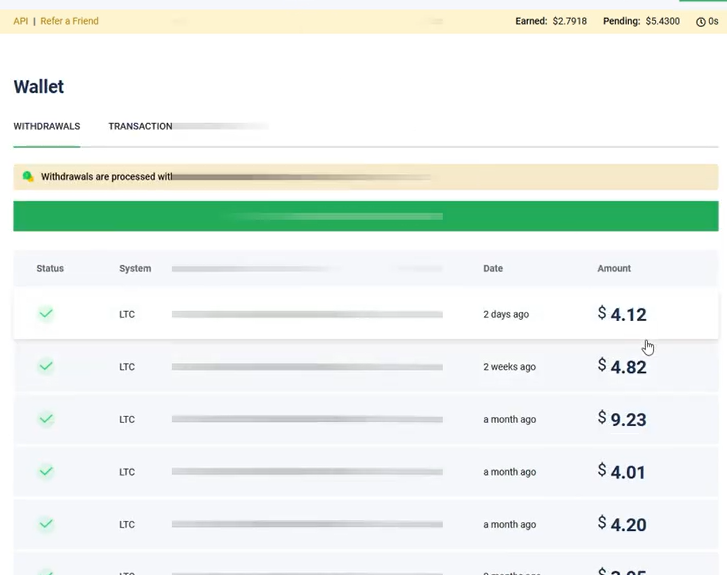Switch to the Withdrawals tab
This screenshot has height=575, width=727.
[46, 127]
